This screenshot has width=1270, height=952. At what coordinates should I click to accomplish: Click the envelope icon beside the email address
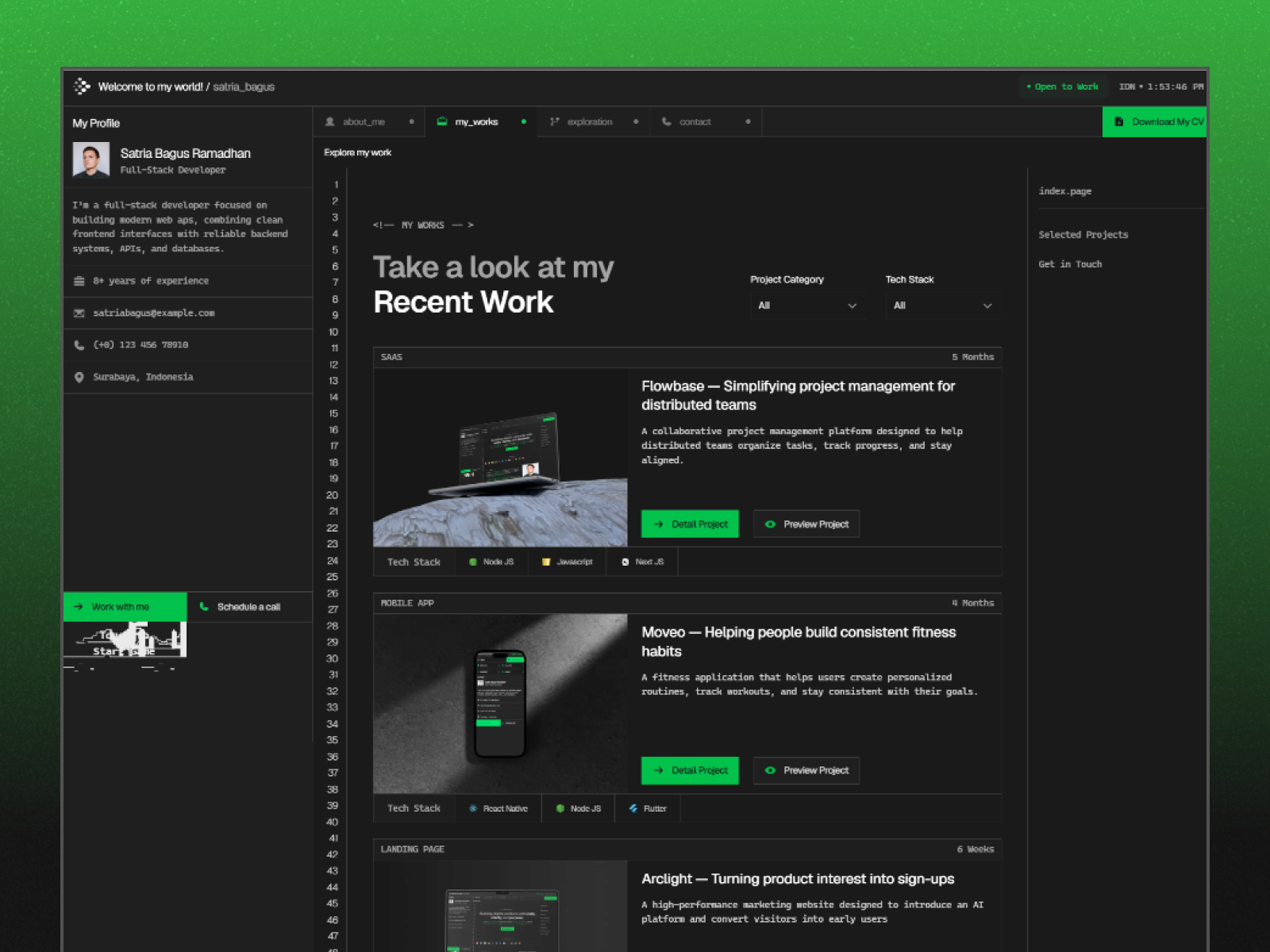(x=79, y=313)
